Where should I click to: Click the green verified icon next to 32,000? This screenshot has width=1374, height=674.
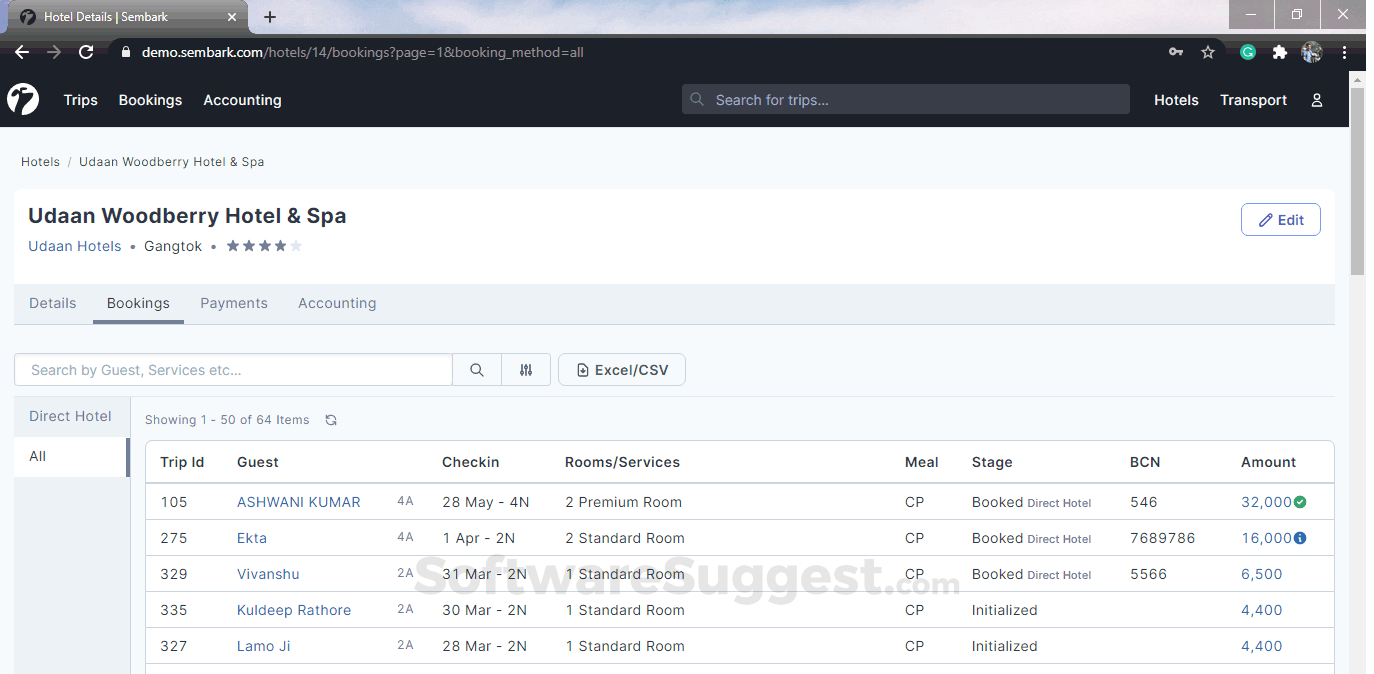click(1302, 502)
